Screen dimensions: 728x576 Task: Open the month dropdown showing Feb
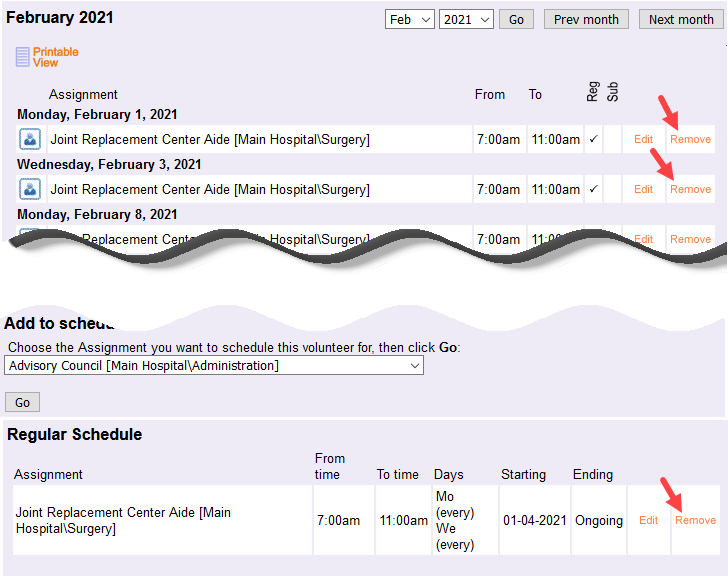tap(410, 19)
